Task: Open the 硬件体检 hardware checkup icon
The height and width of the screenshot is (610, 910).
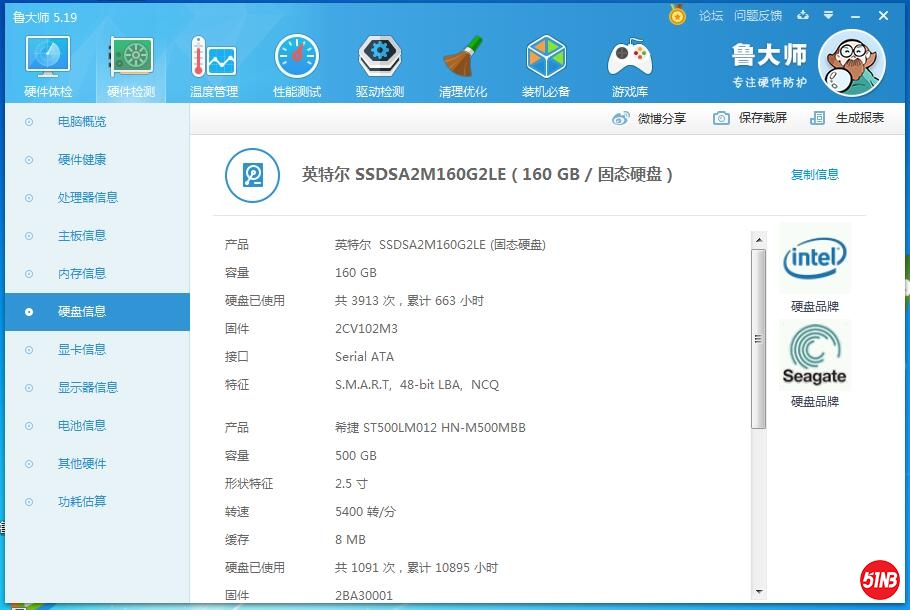Action: pyautogui.click(x=47, y=60)
